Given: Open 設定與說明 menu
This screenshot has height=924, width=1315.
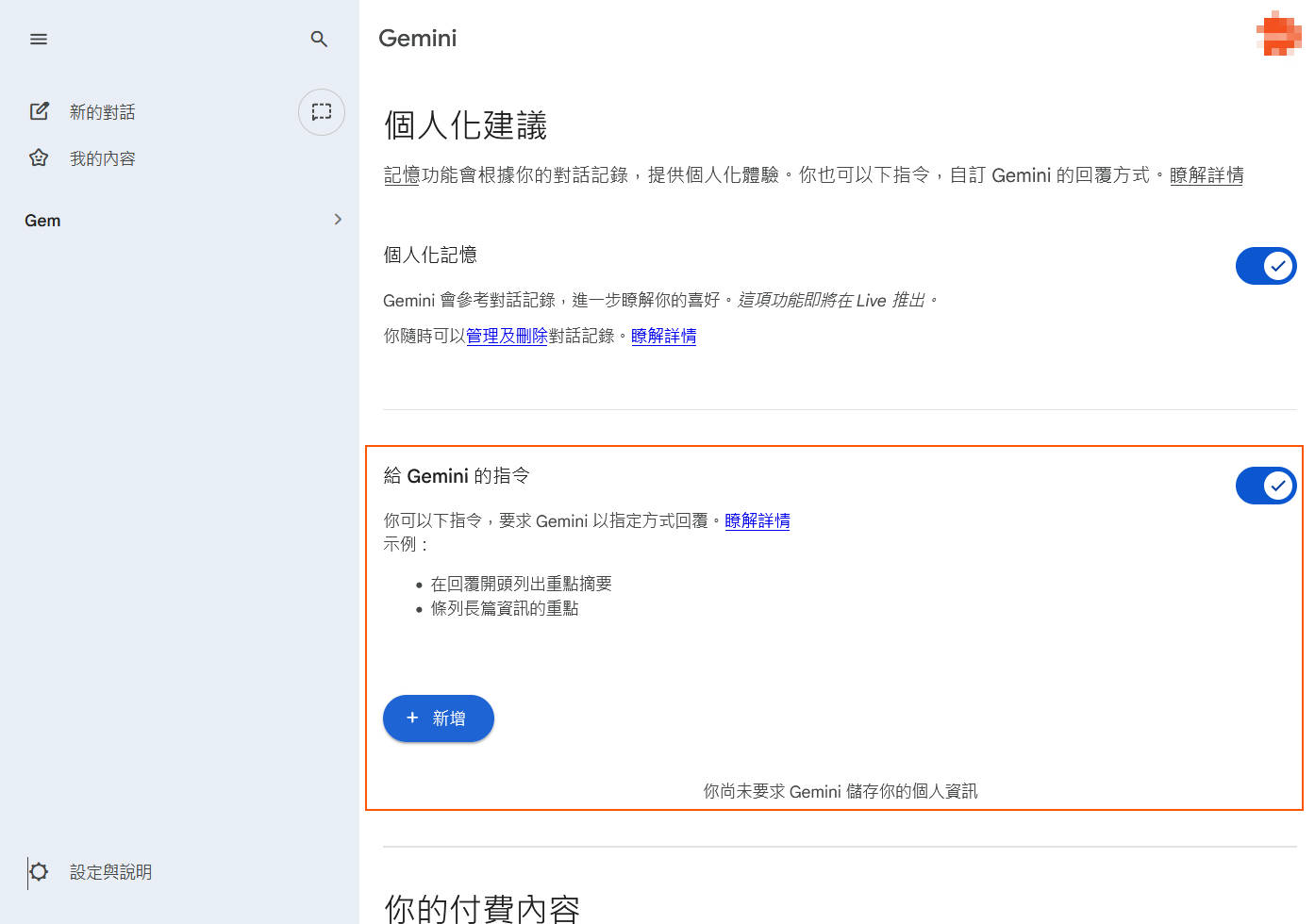Looking at the screenshot, I should tap(110, 872).
